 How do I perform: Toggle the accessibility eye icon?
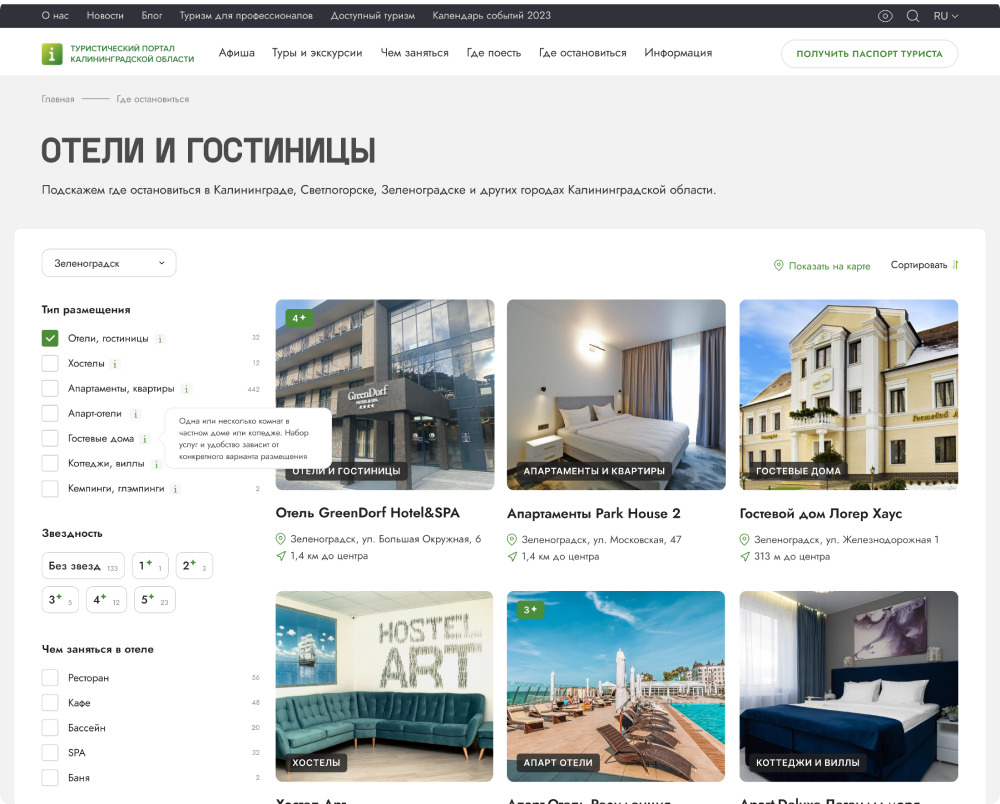point(885,16)
